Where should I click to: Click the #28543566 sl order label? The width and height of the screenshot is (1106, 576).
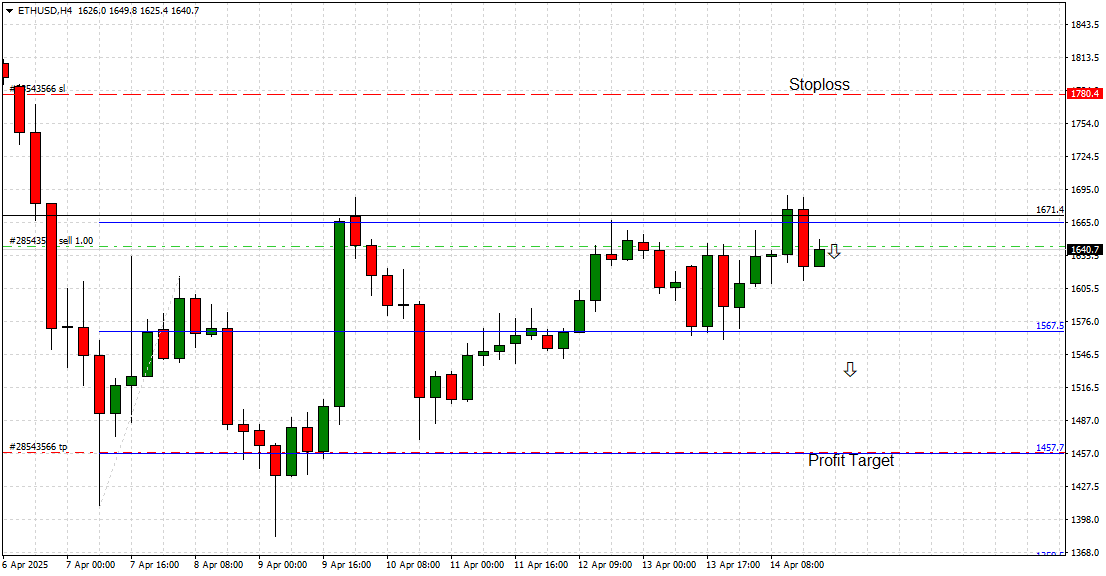(x=37, y=89)
